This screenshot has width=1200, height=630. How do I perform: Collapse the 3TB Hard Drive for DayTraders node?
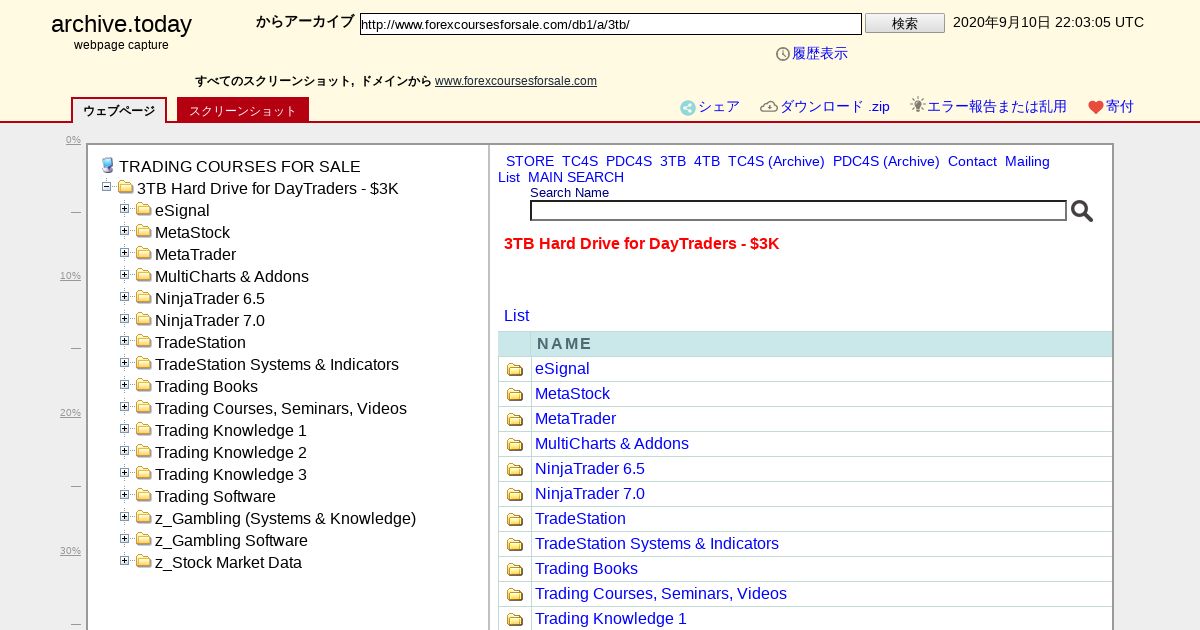[x=106, y=187]
